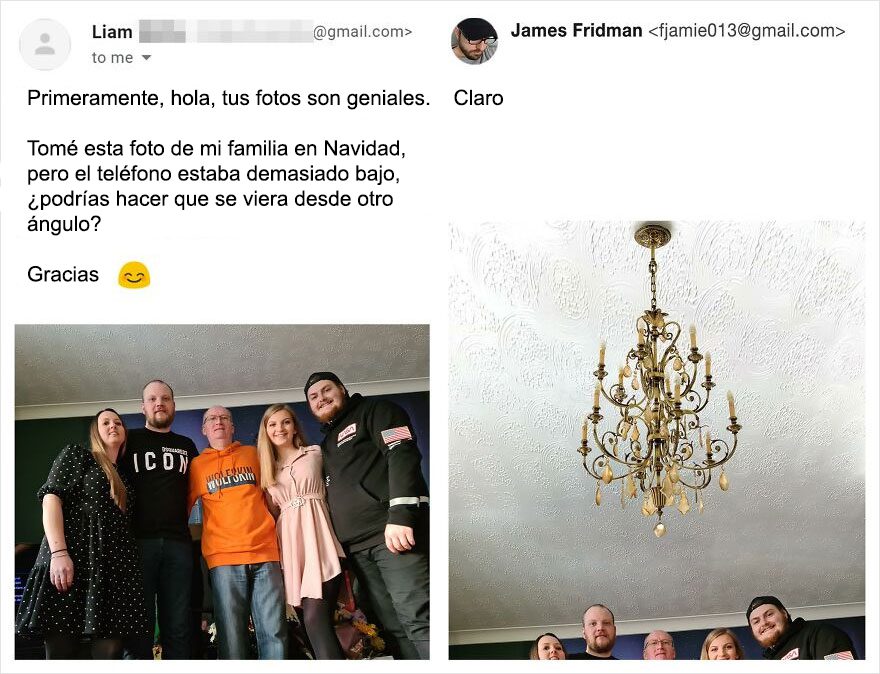Click the word "Gracias" in the email

[x=63, y=274]
